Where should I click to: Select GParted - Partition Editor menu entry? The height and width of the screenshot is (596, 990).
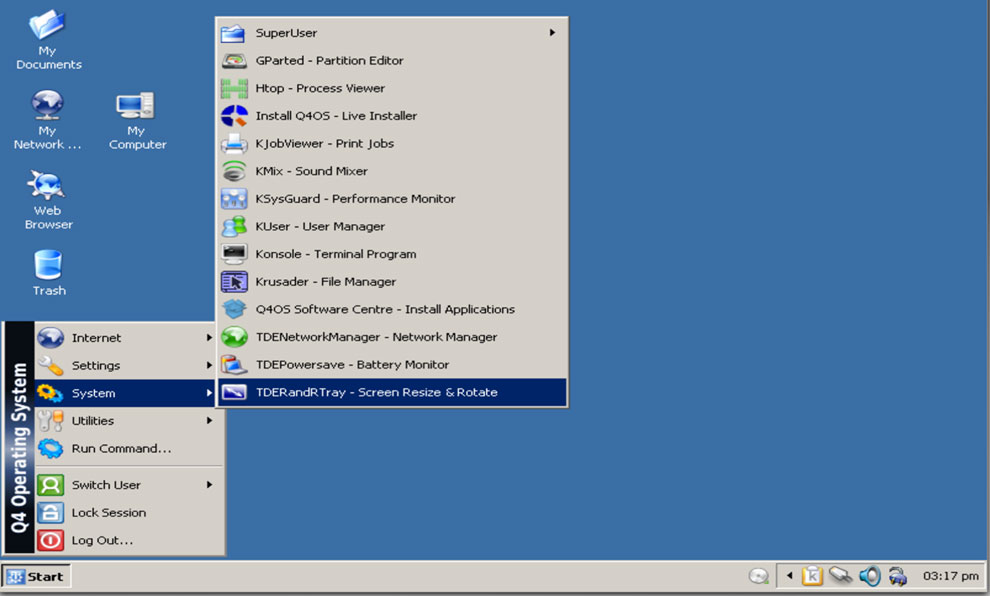tap(391, 61)
